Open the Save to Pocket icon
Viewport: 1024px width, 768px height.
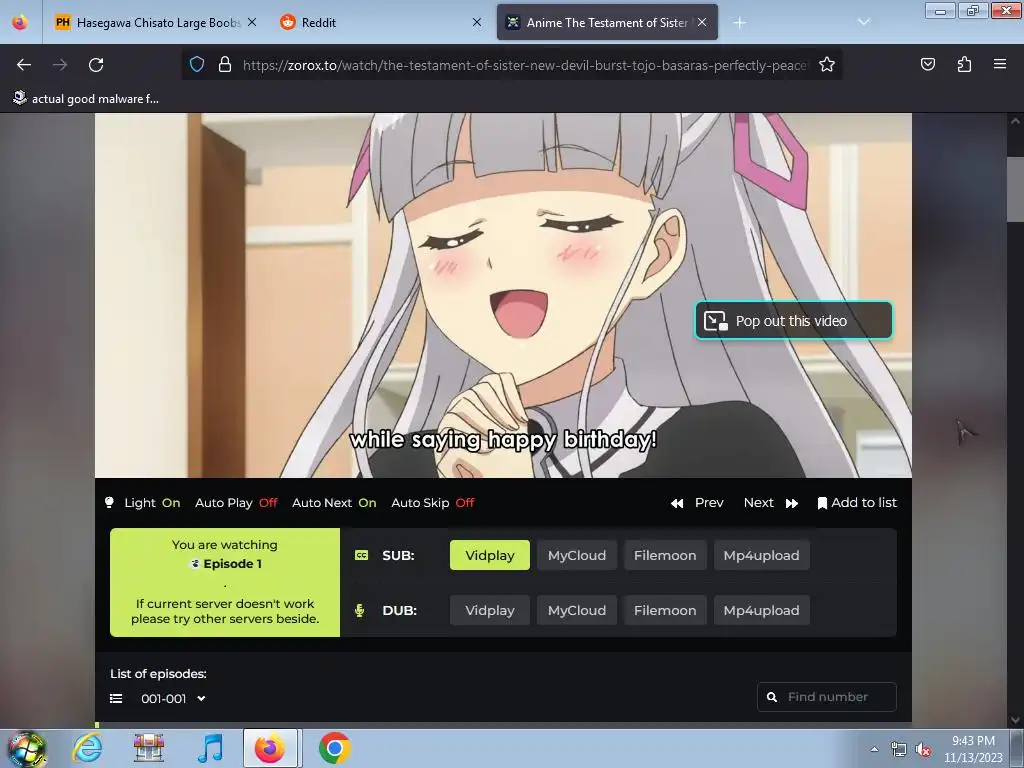(927, 64)
